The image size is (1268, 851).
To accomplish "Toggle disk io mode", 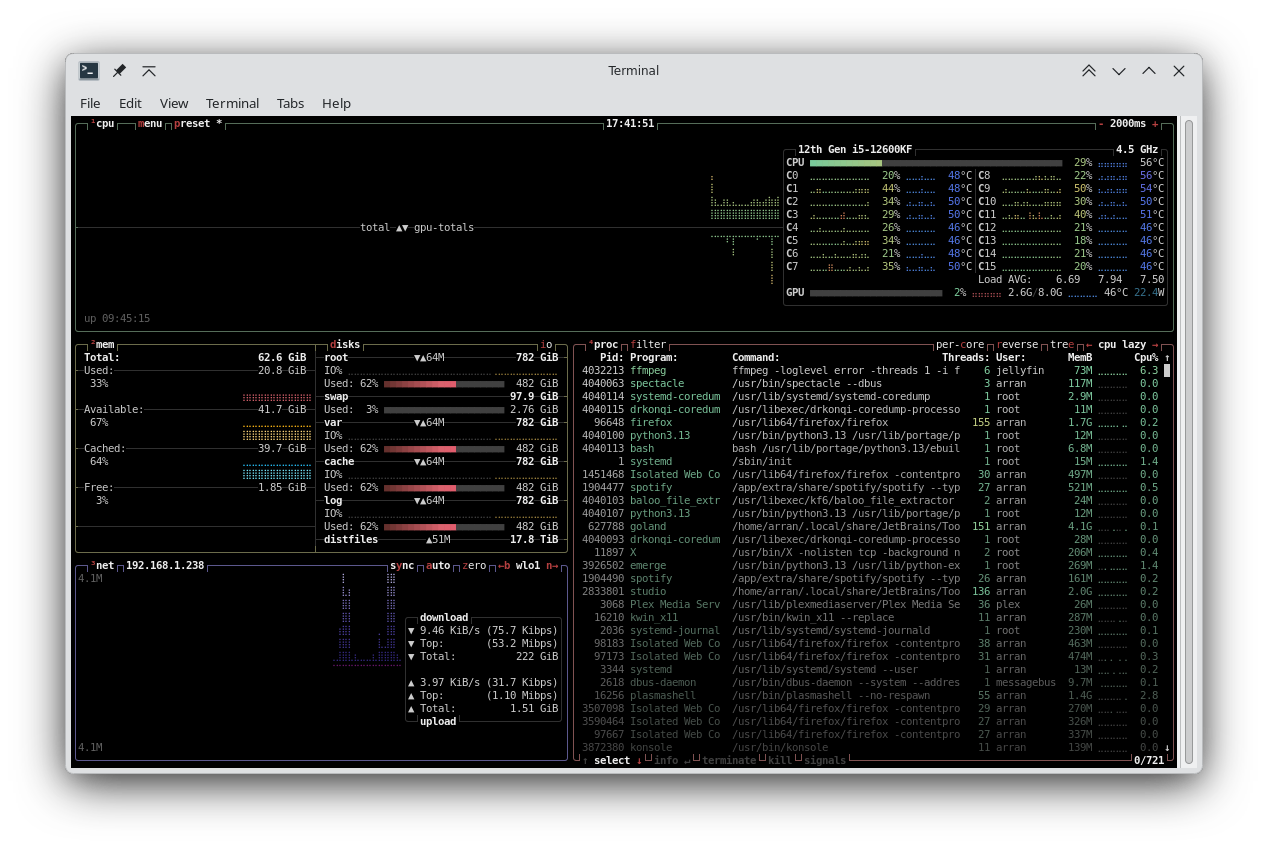I will pyautogui.click(x=546, y=344).
